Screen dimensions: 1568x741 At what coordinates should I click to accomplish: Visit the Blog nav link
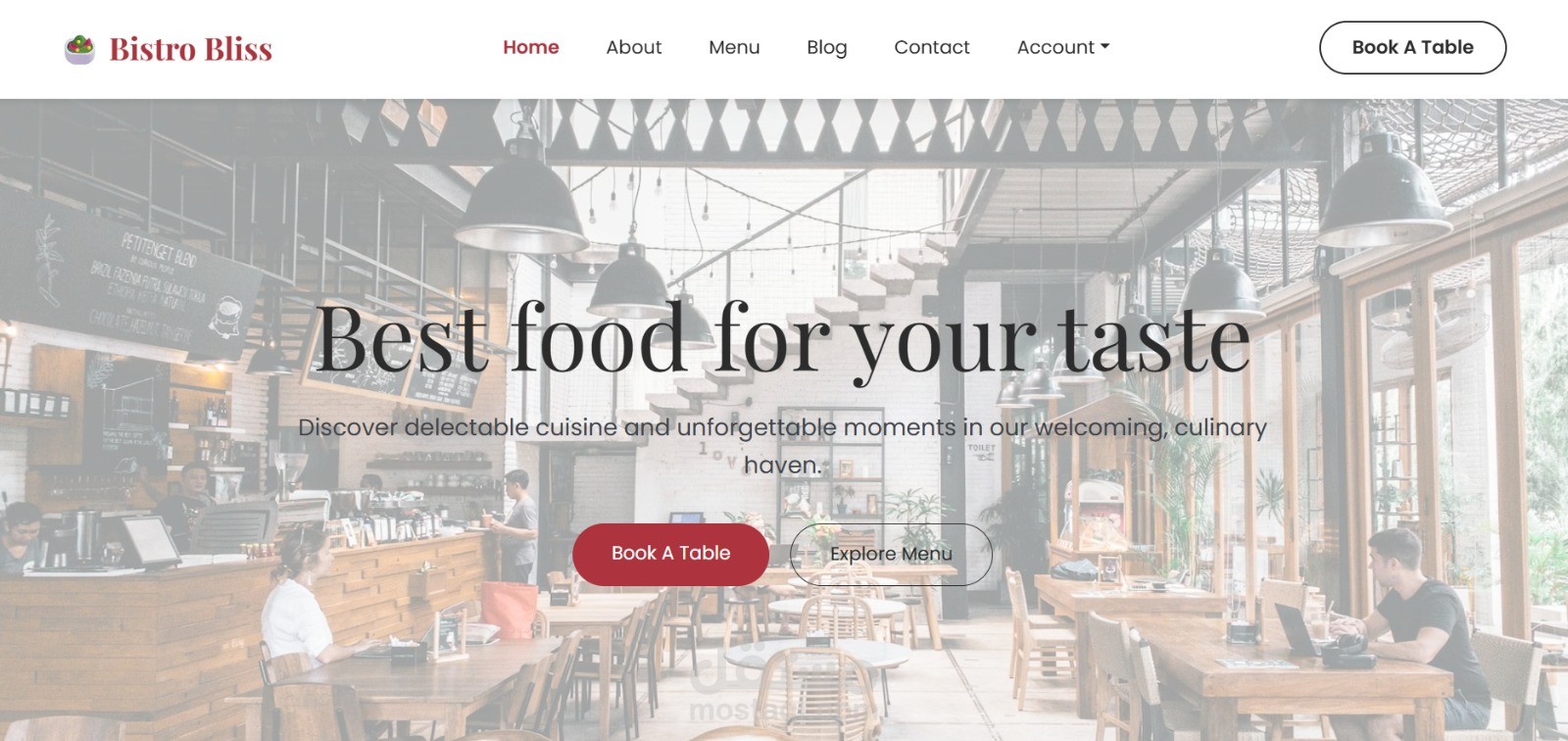click(x=826, y=47)
